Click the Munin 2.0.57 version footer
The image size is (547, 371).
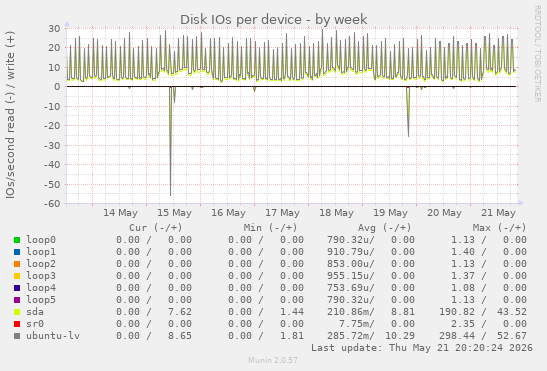(x=273, y=360)
